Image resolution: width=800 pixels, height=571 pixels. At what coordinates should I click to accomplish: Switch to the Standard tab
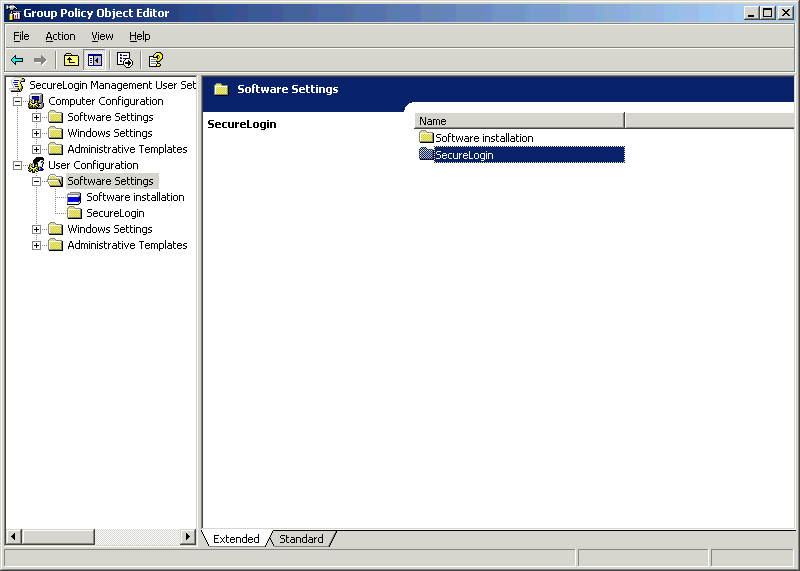click(x=301, y=539)
